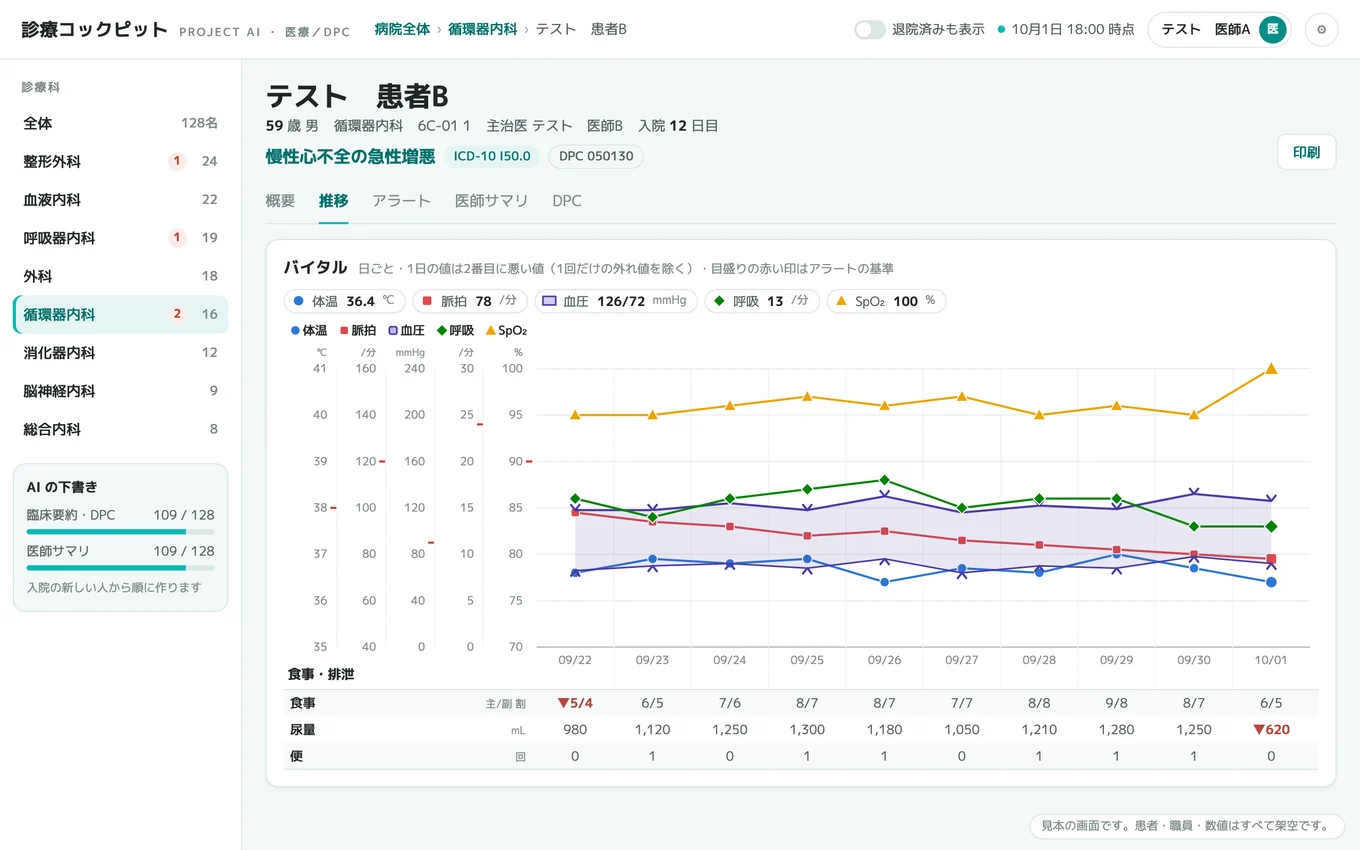Click the DPC 050130 tag
This screenshot has height=850, width=1360.
pos(595,156)
